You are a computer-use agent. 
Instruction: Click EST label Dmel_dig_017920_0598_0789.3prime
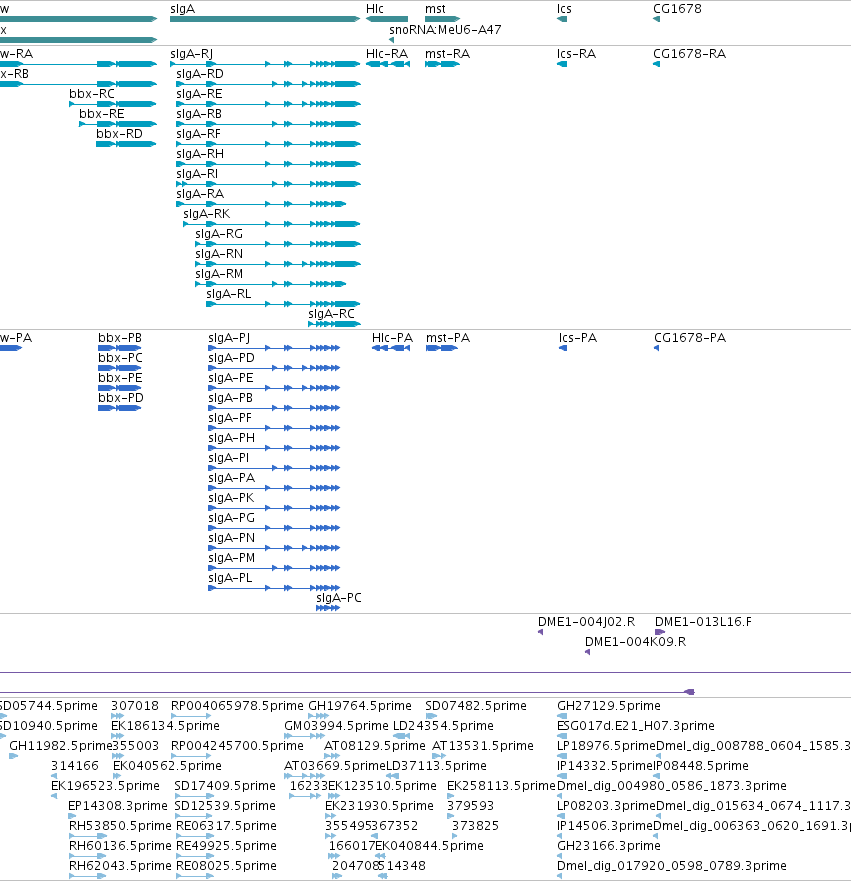pyautogui.click(x=672, y=866)
